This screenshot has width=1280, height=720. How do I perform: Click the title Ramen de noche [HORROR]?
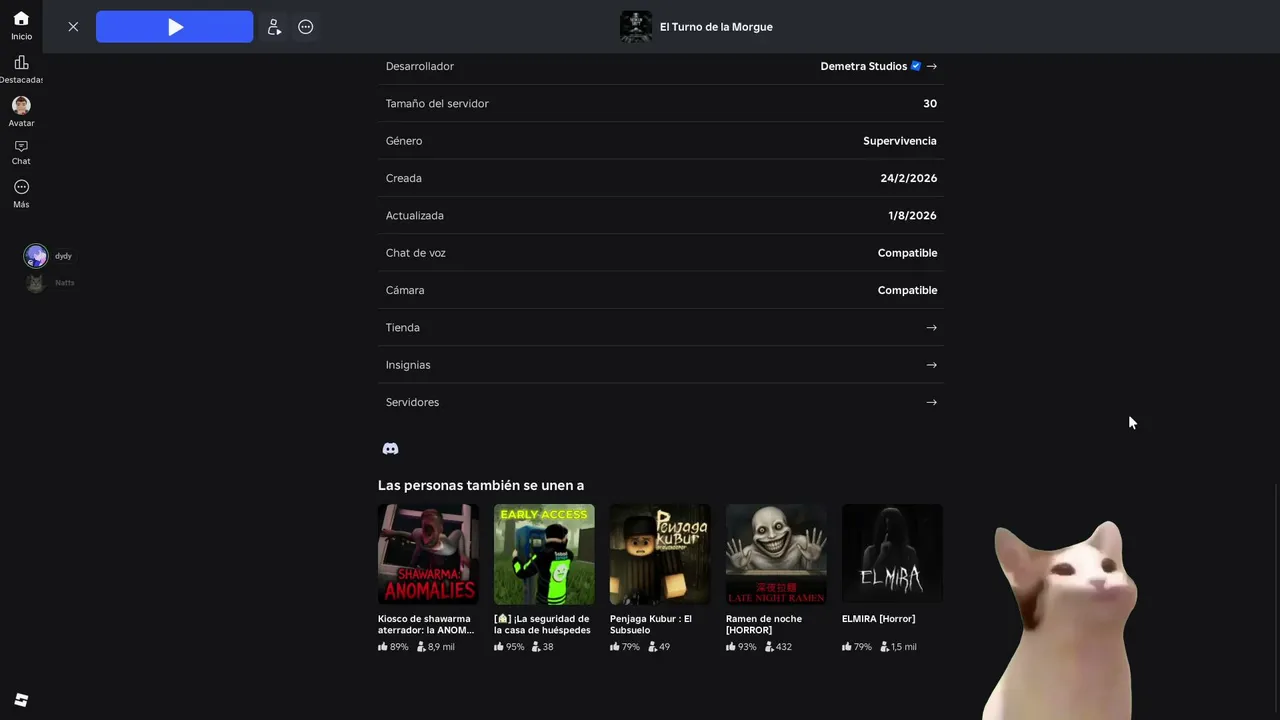[764, 625]
